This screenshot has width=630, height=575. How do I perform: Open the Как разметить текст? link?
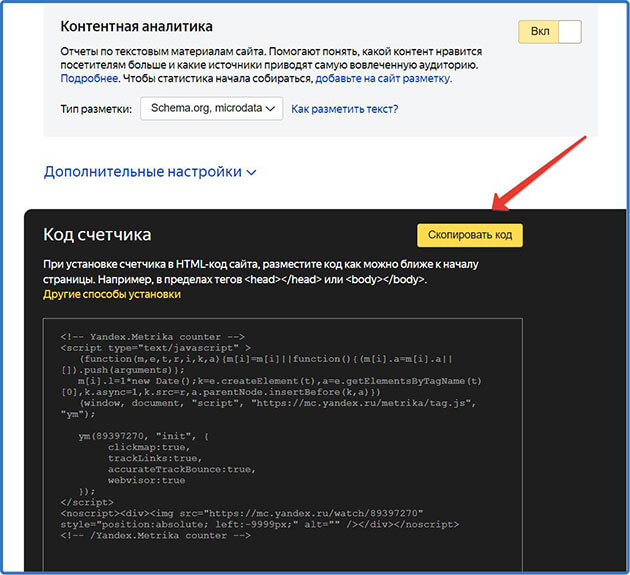pyautogui.click(x=345, y=109)
